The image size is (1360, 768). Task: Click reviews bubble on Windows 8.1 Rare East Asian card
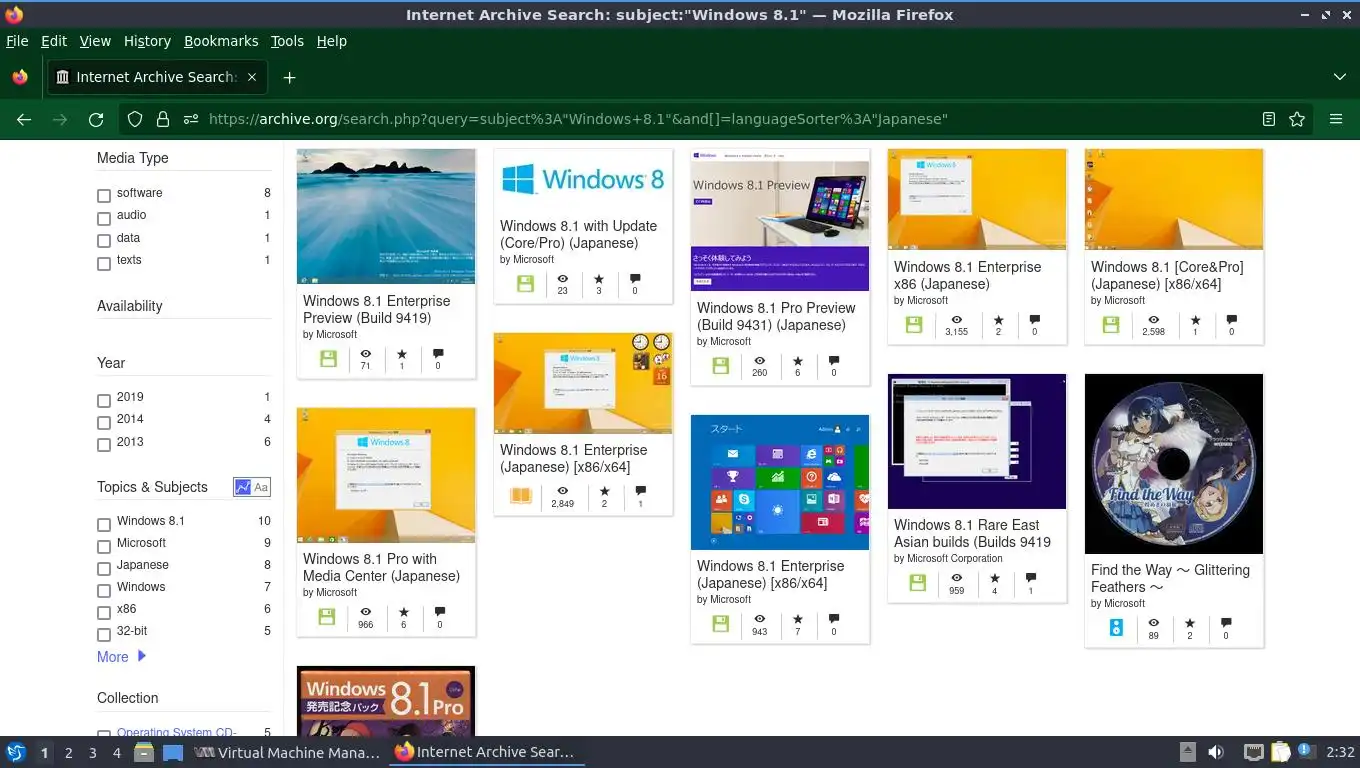click(x=1031, y=578)
